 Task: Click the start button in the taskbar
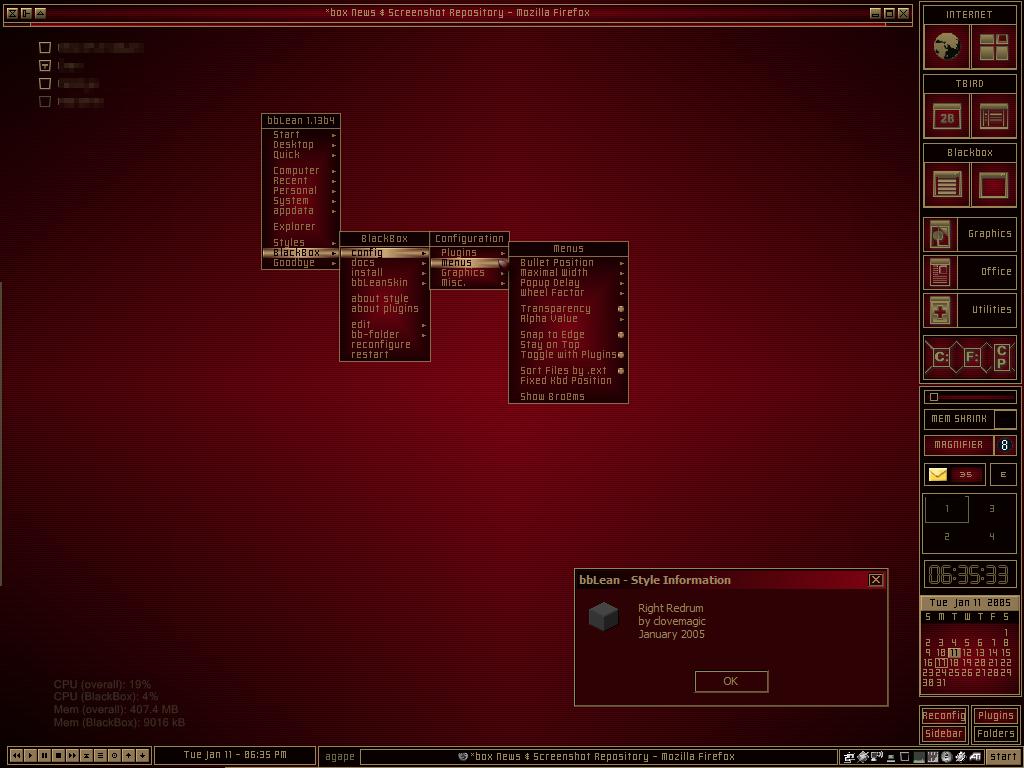coord(1002,757)
